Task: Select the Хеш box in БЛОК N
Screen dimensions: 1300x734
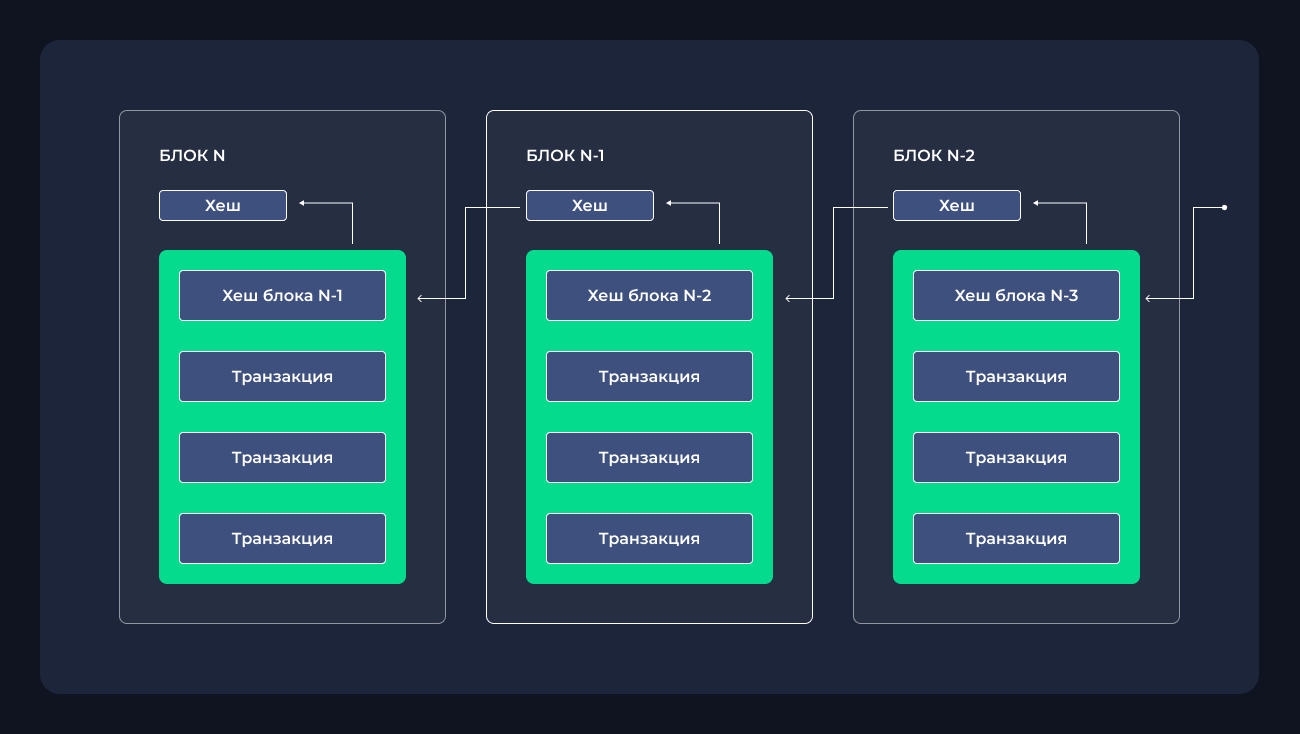Action: click(223, 206)
